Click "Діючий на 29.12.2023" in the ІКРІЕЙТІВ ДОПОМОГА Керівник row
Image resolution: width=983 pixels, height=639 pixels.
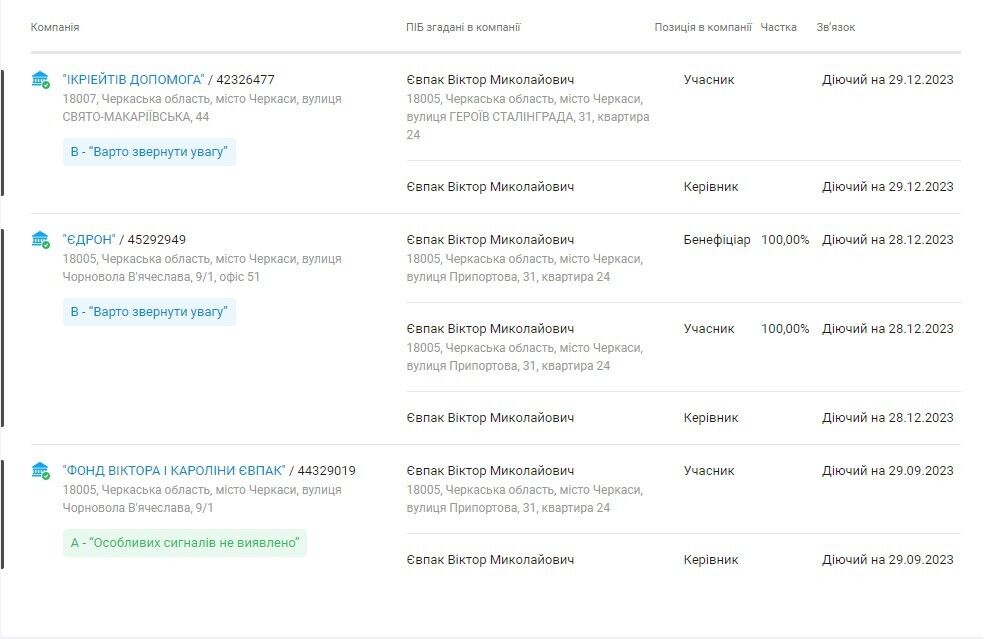tap(888, 186)
